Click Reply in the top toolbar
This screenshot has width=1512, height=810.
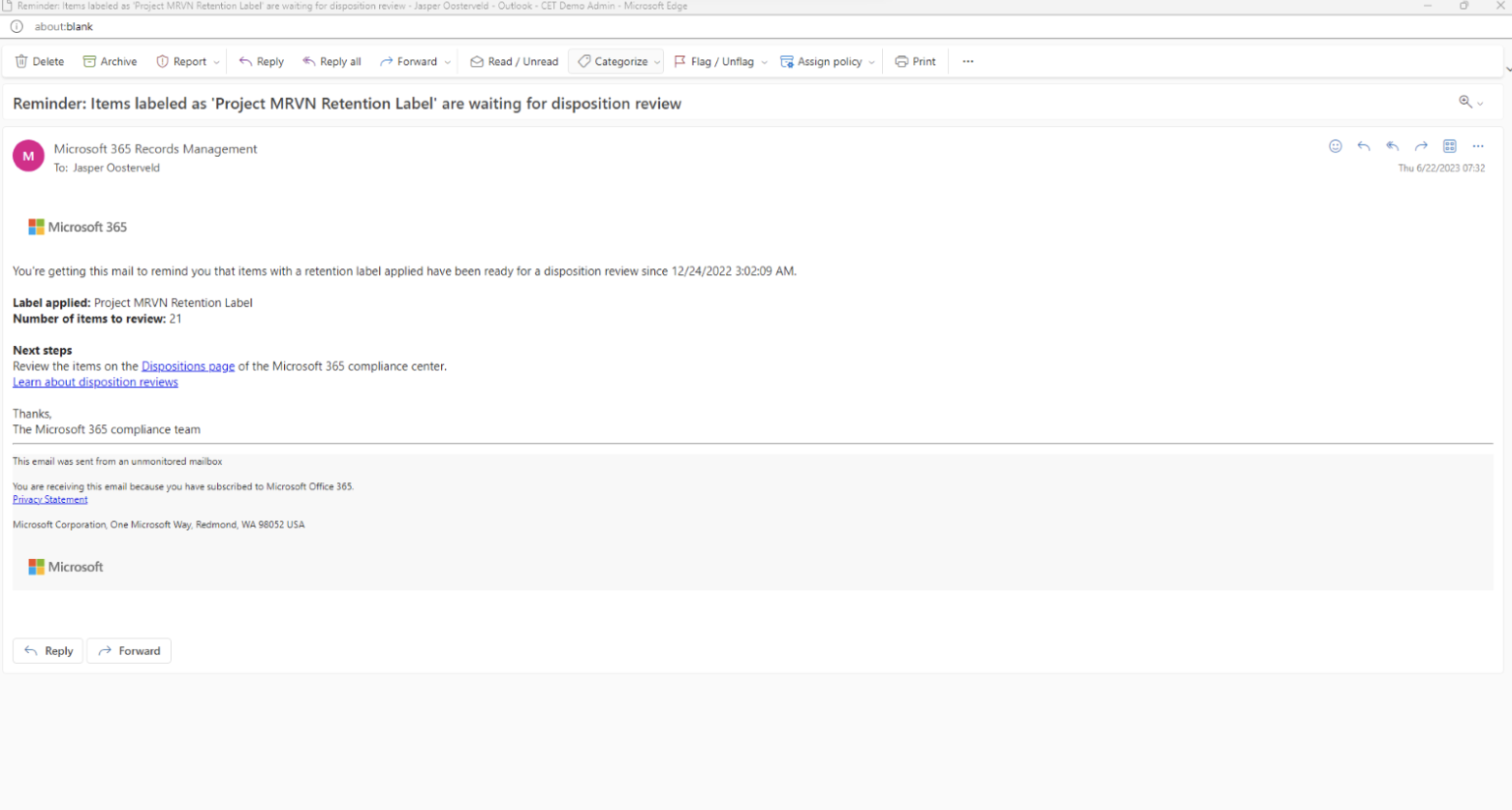262,61
